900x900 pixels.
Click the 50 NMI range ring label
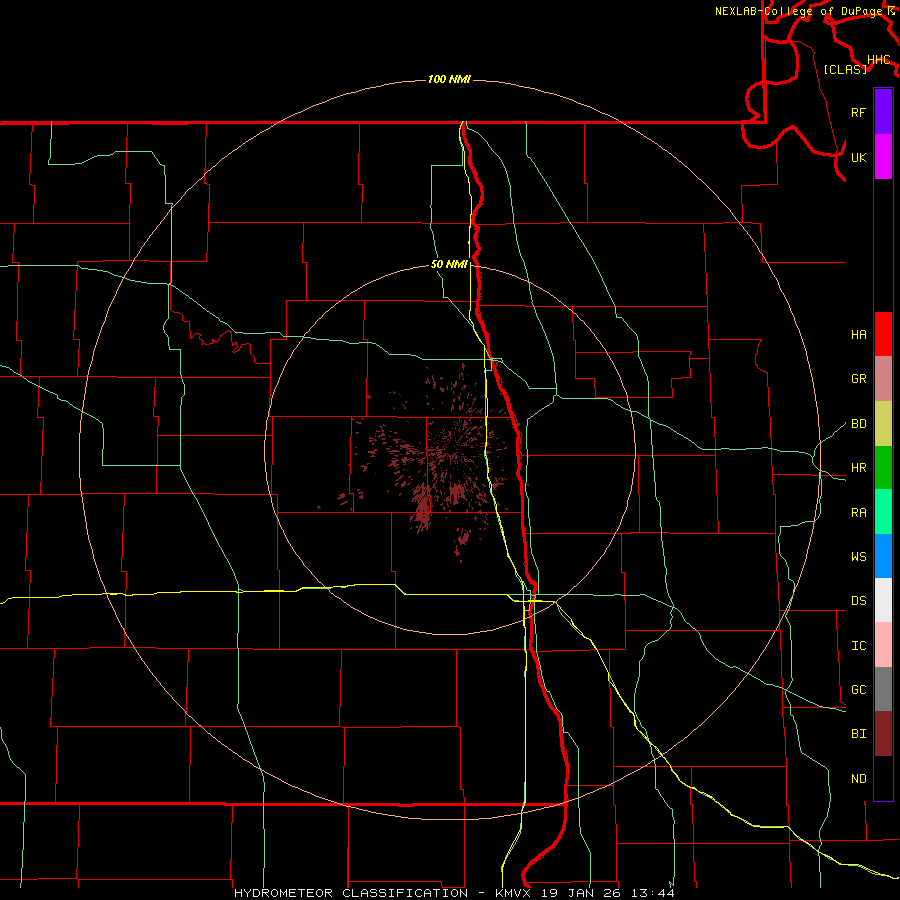449,264
